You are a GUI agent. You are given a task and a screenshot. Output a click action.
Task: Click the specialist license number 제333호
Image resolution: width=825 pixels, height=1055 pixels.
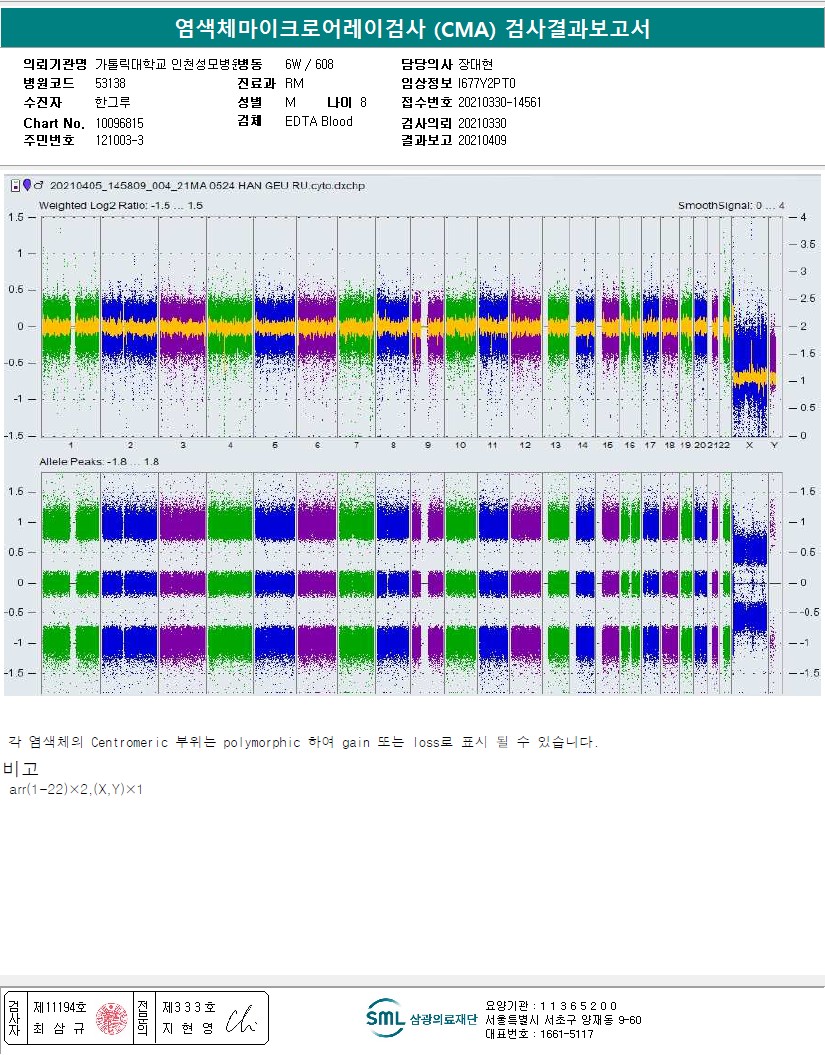[x=188, y=1007]
